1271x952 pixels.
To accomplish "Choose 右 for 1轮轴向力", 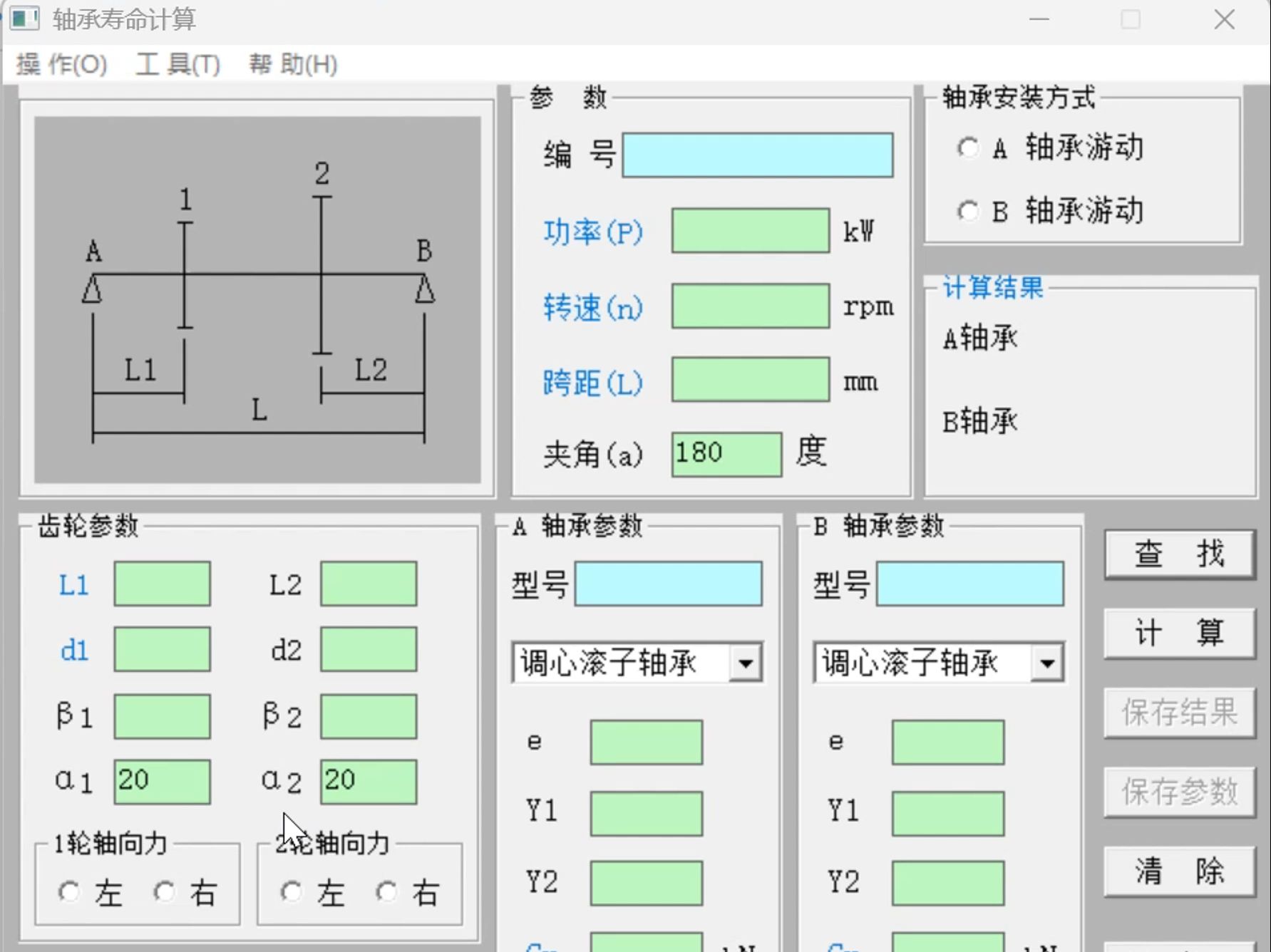I will pyautogui.click(x=165, y=892).
